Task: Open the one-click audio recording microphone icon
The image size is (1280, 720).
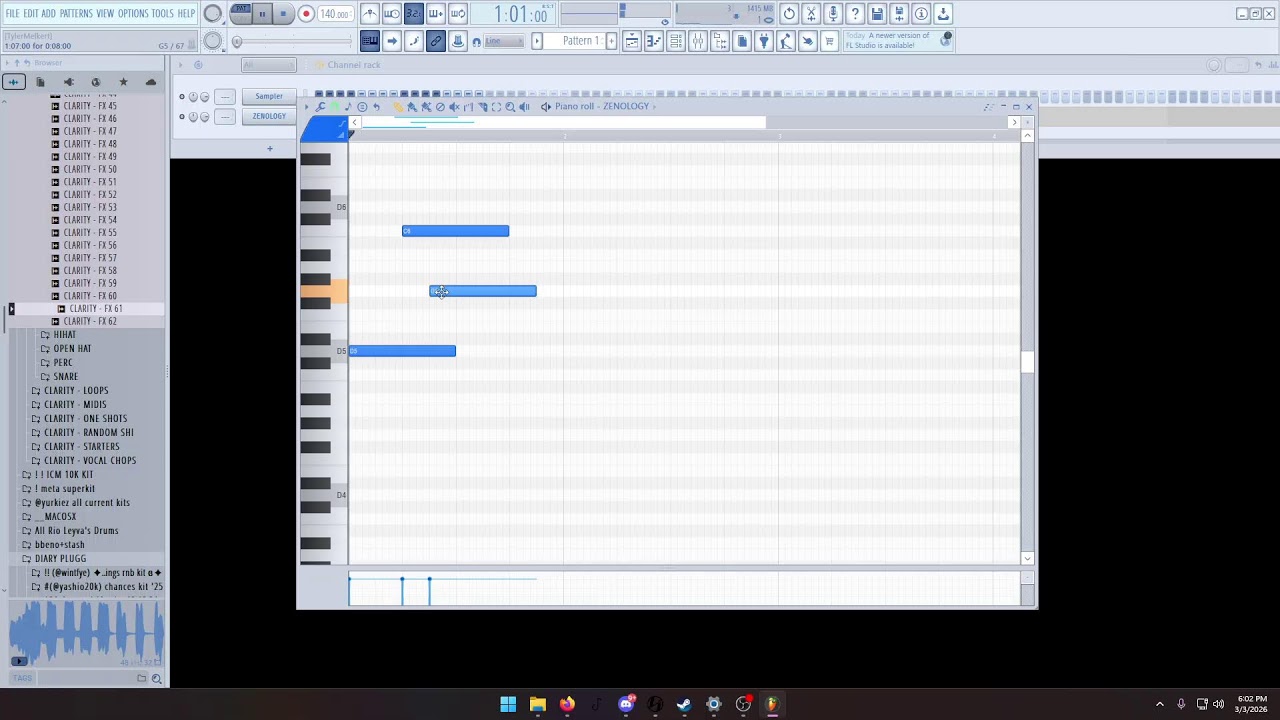Action: point(833,14)
